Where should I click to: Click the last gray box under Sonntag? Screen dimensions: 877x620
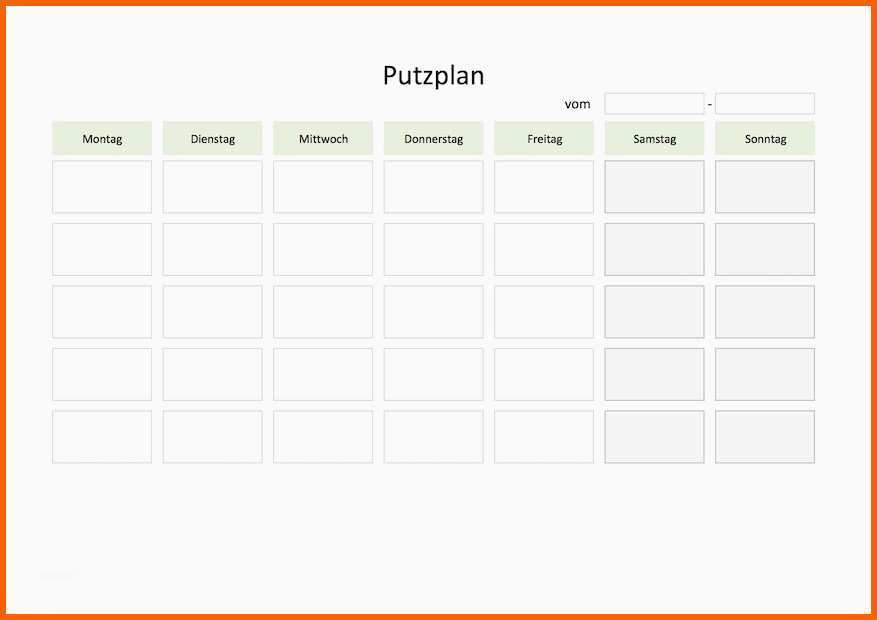765,437
